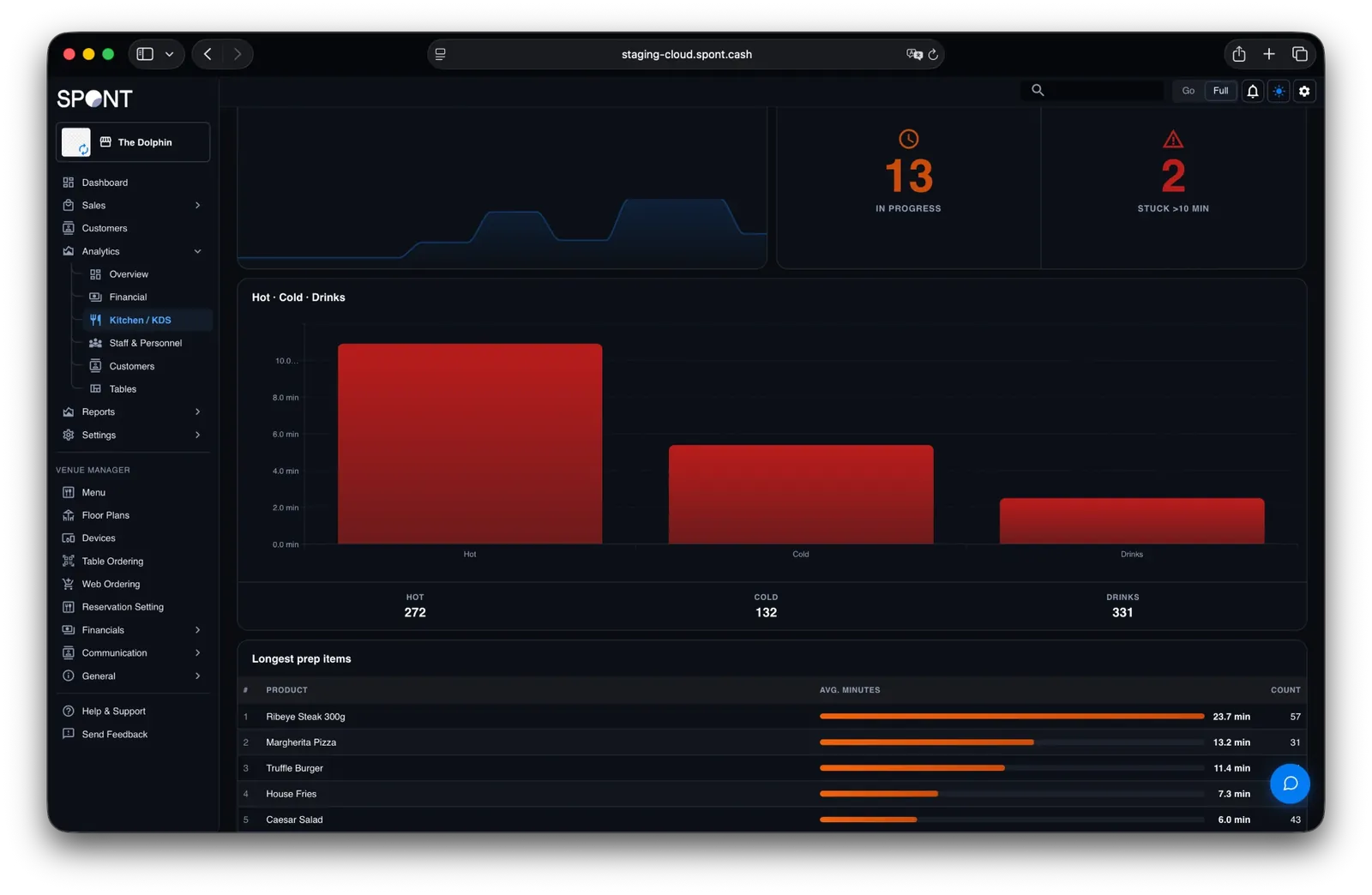Select the Caesar Salad row
This screenshot has height=895, width=1372.
tap(772, 820)
